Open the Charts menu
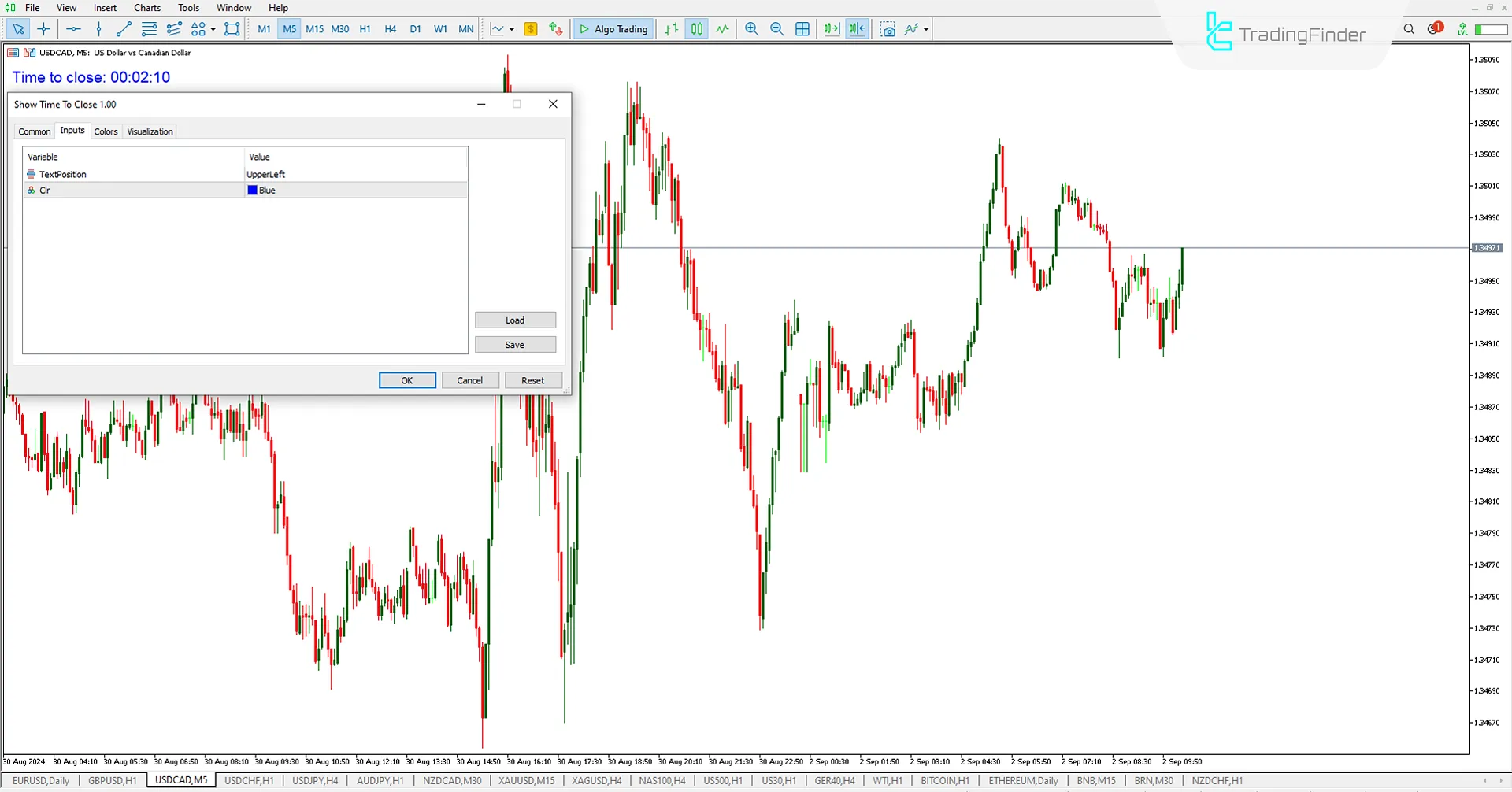1512x792 pixels. 146,7
